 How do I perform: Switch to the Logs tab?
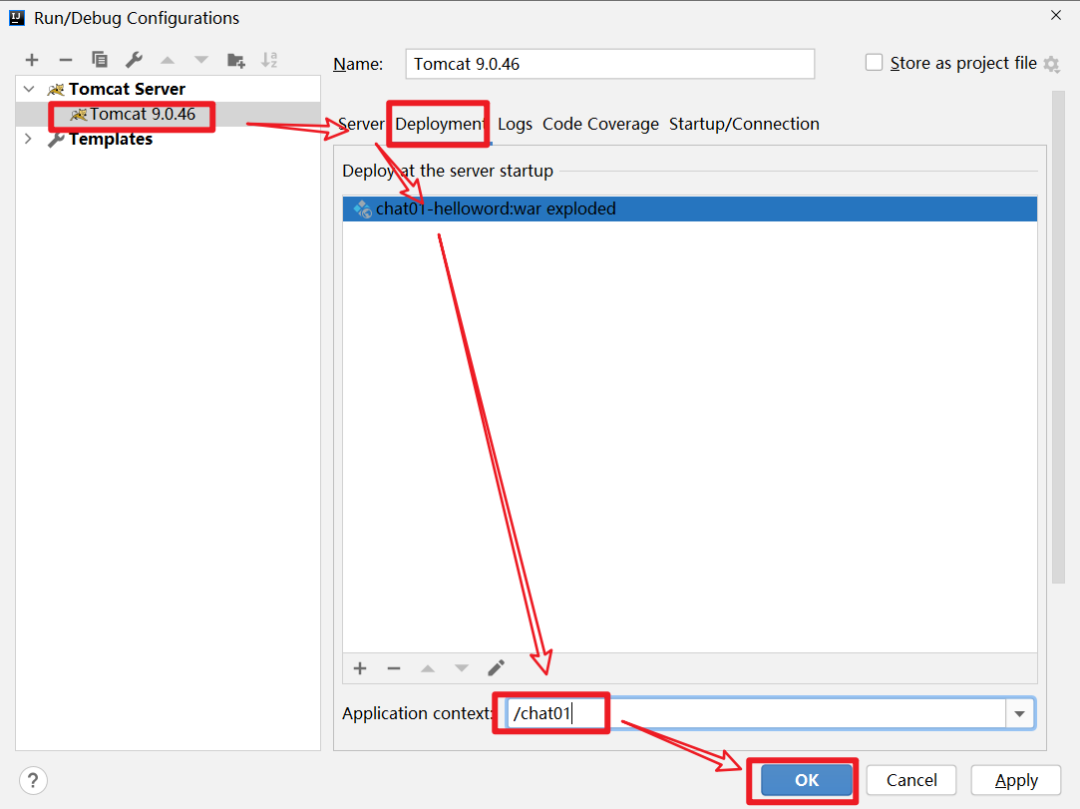coord(515,124)
